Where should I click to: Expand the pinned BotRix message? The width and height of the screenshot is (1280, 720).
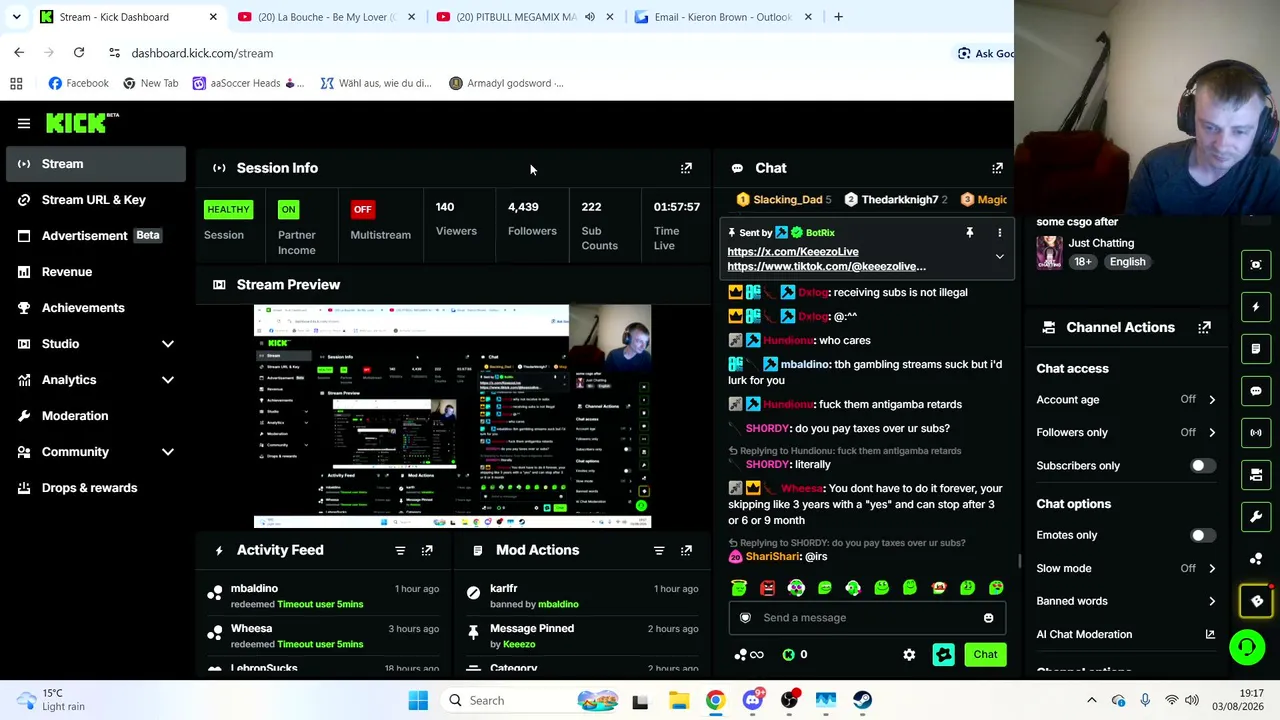tap(999, 257)
